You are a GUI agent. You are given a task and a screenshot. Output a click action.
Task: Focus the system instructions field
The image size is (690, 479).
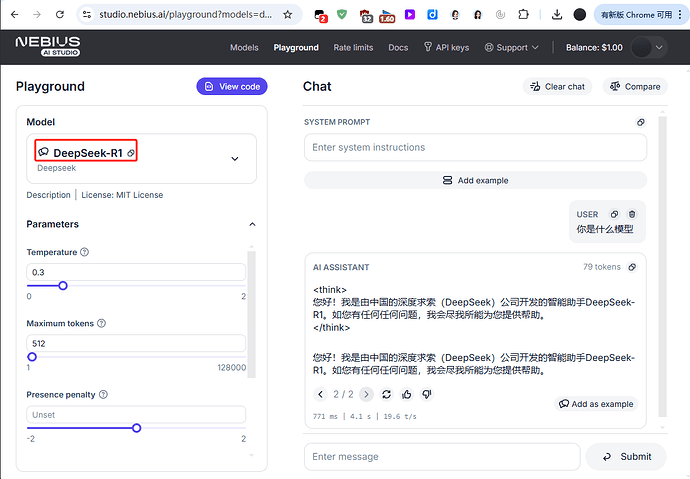tap(475, 147)
